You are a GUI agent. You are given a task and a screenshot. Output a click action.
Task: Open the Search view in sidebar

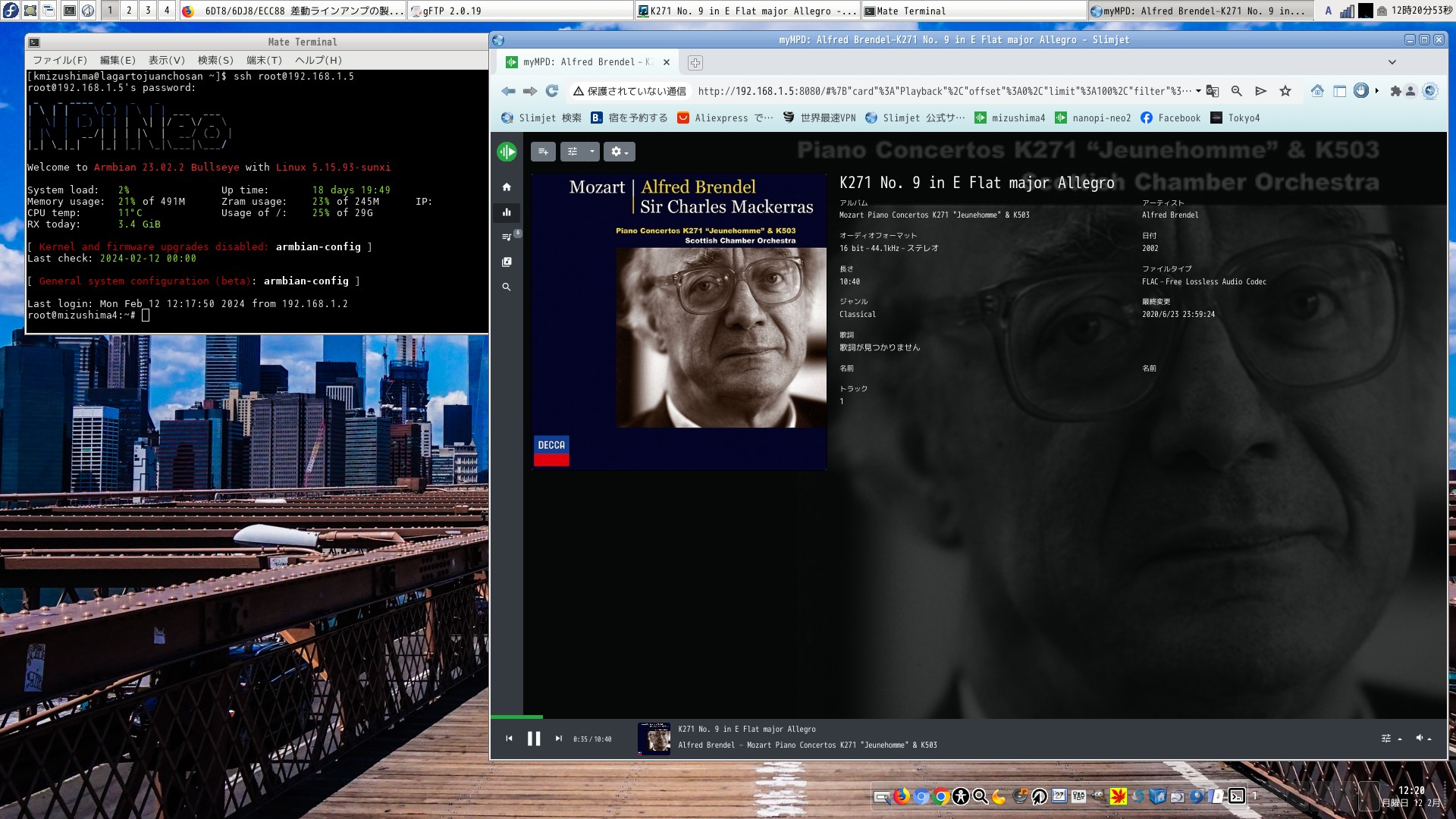tap(507, 287)
